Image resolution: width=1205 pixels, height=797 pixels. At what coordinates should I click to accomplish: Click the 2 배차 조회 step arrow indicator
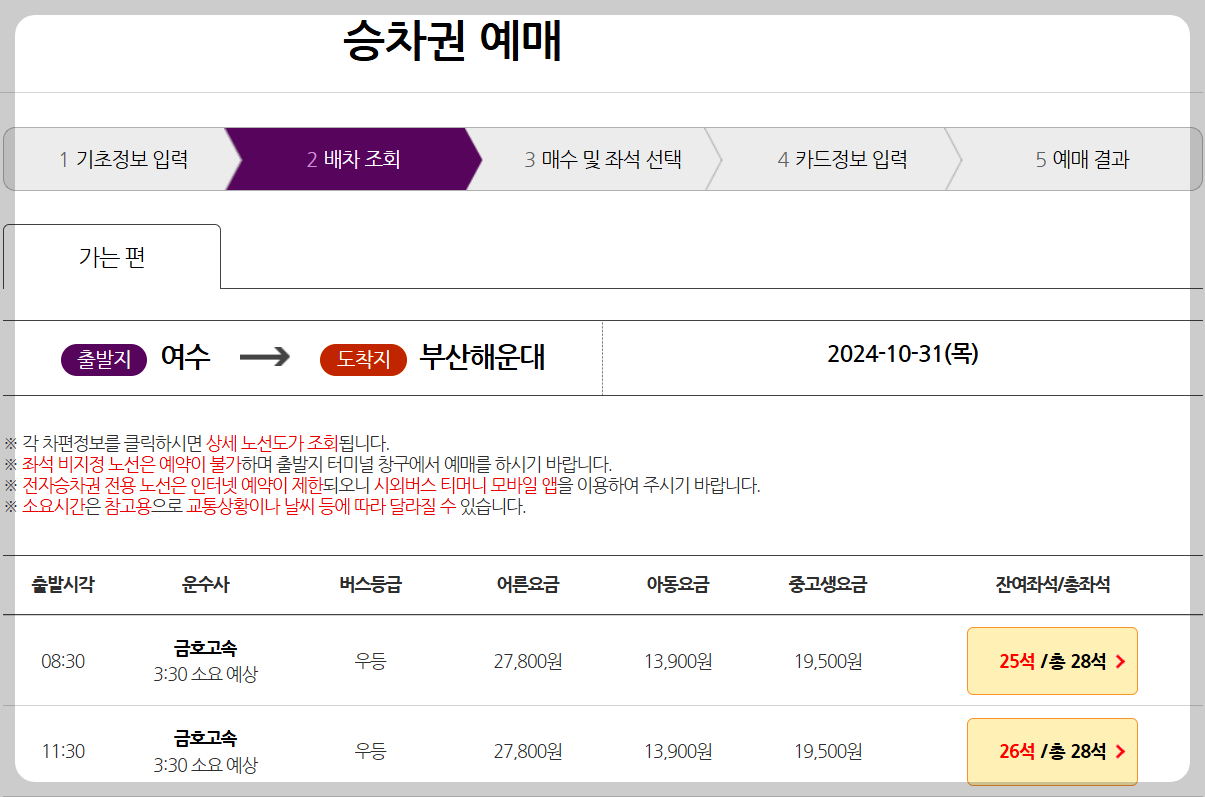(x=355, y=159)
